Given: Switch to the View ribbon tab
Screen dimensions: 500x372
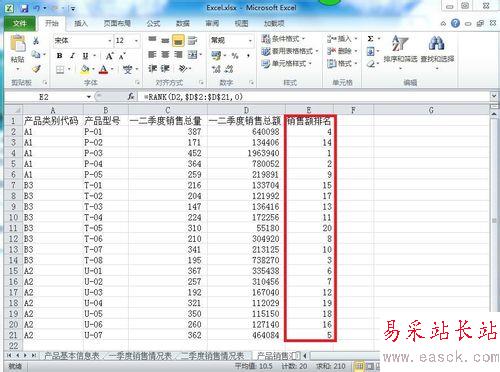Looking at the screenshot, I should [241, 23].
